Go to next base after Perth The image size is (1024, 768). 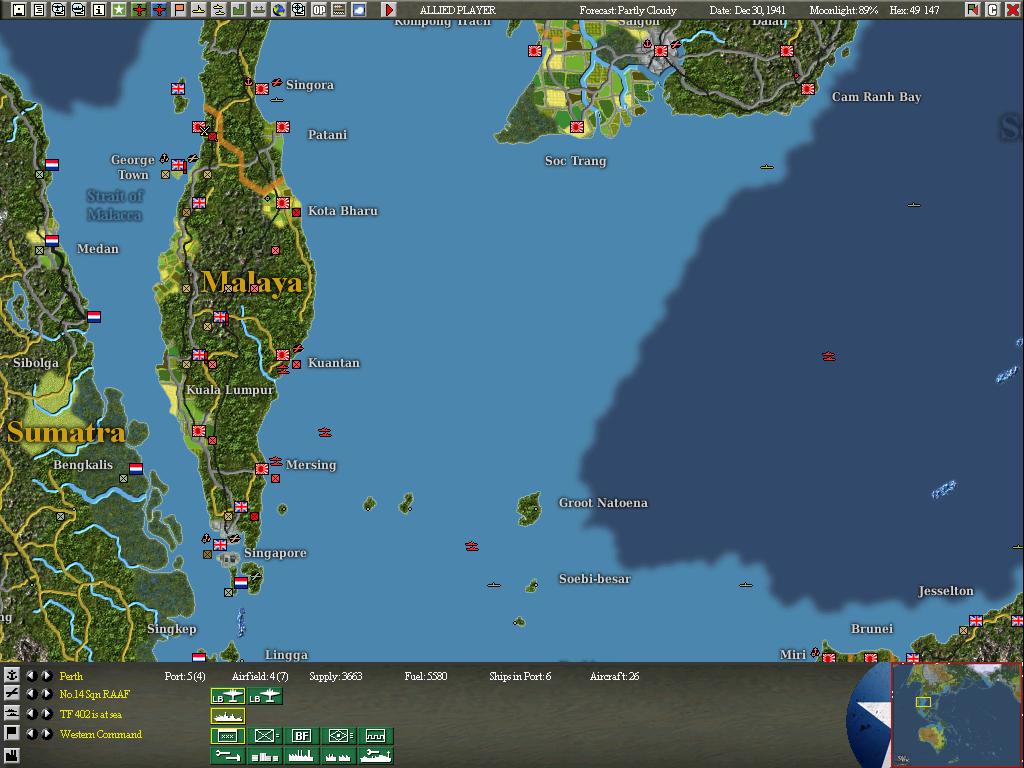46,676
